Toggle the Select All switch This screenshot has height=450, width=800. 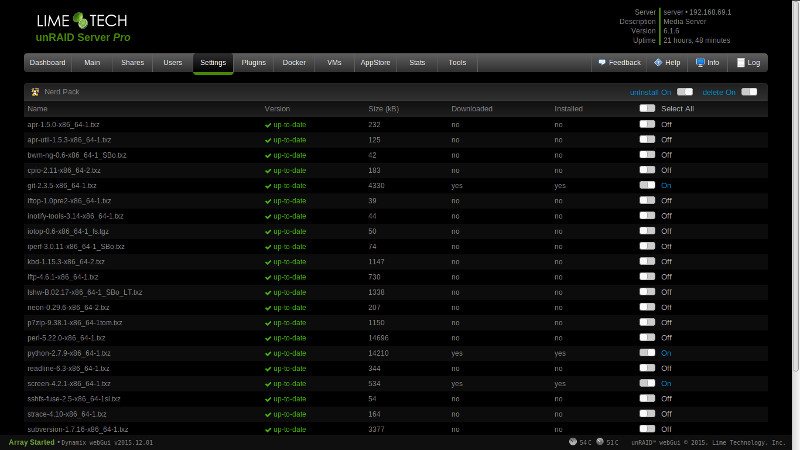[x=647, y=108]
